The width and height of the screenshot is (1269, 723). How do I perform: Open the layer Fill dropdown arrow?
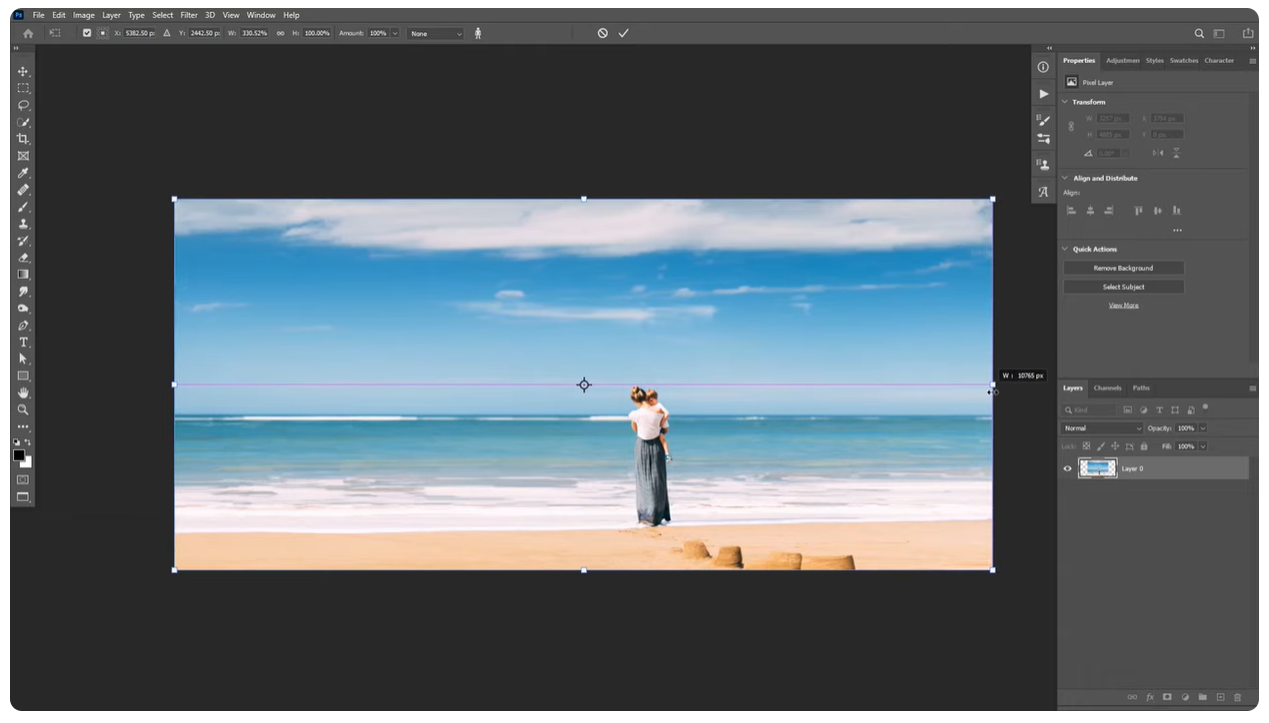pyautogui.click(x=1202, y=446)
